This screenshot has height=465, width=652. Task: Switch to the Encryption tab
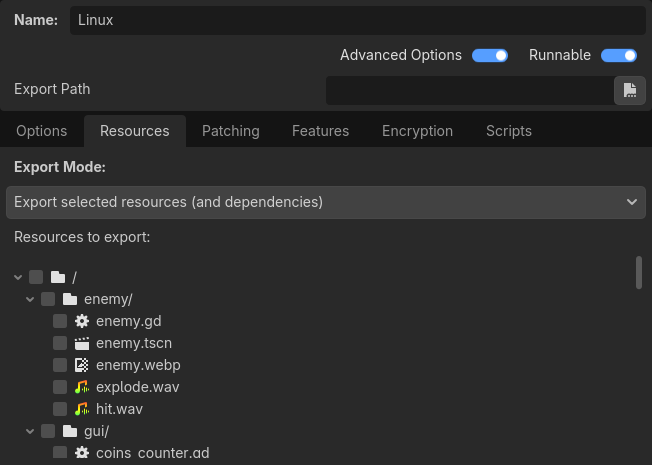tap(417, 131)
